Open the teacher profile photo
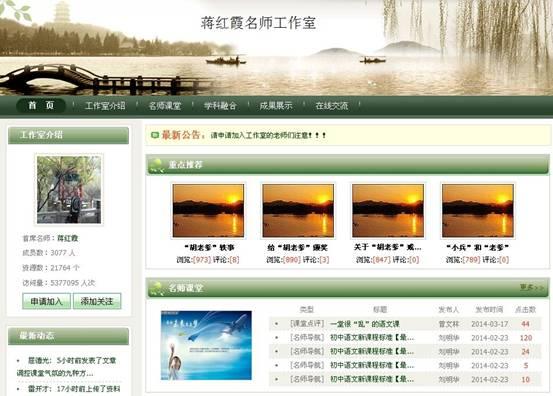The image size is (553, 396). coord(69,189)
